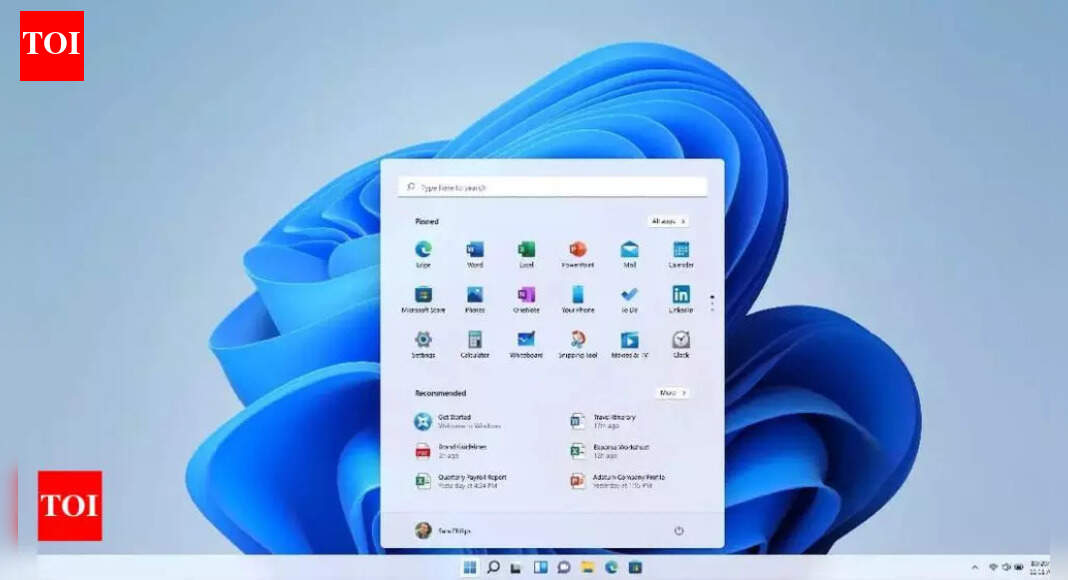Open Widgets from the taskbar
The image size is (1068, 580).
540,567
